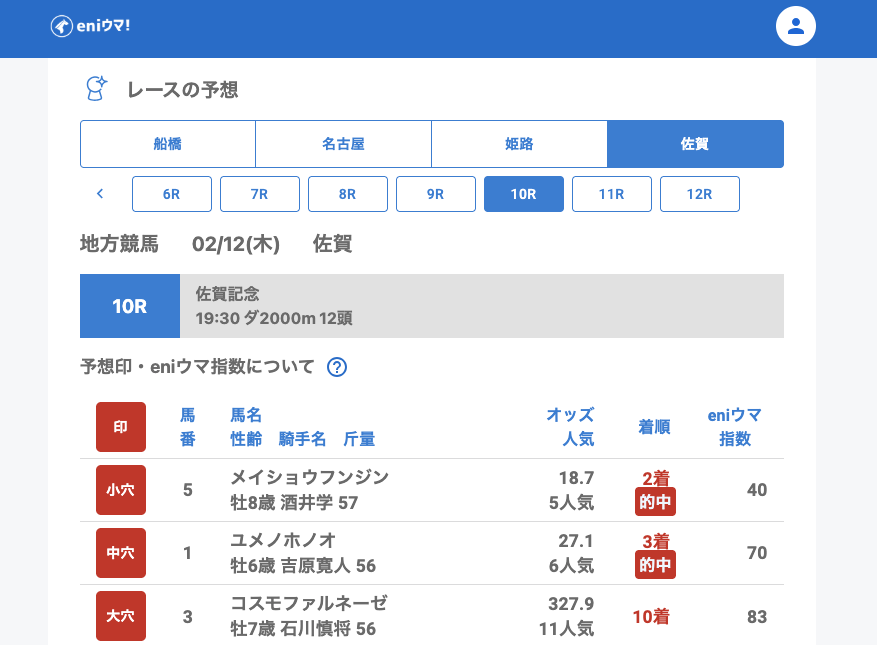Switch to the 姫路 racecourse tab
This screenshot has width=877, height=645.
click(519, 144)
